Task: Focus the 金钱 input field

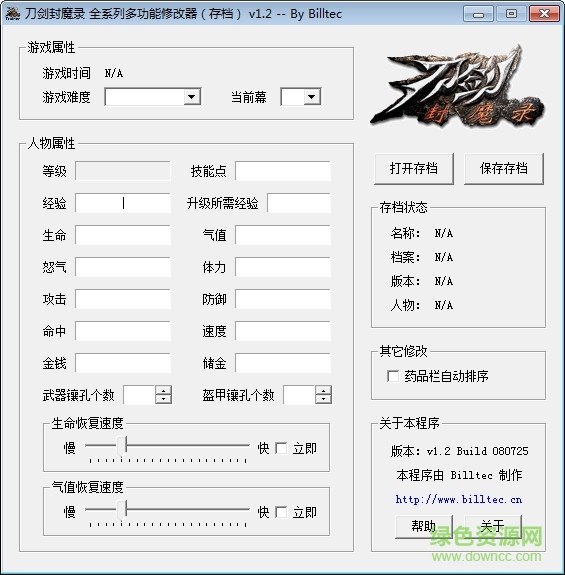Action: [123, 363]
